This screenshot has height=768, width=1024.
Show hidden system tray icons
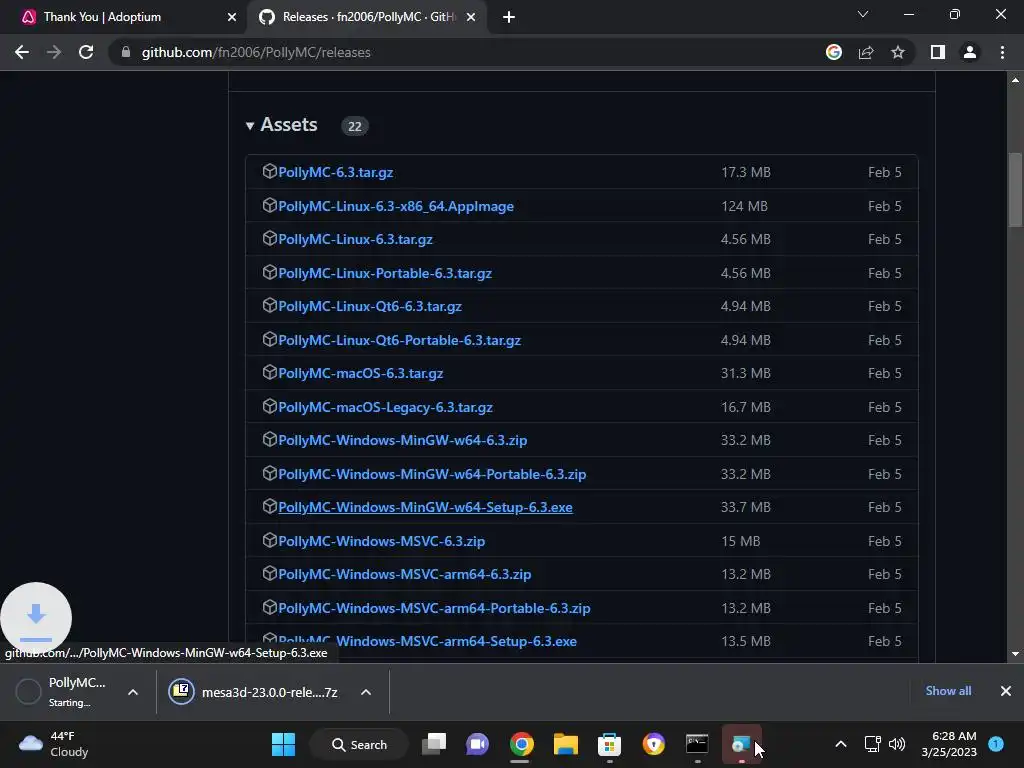[x=841, y=744]
